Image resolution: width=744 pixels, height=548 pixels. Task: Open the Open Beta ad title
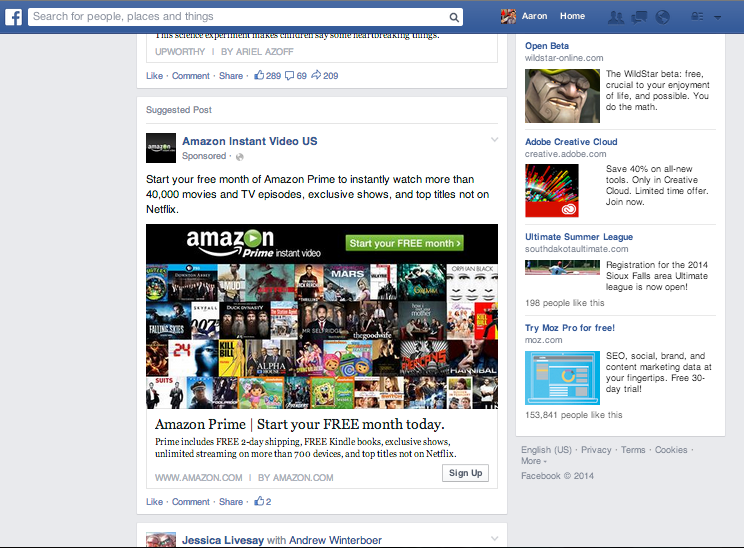(x=547, y=46)
